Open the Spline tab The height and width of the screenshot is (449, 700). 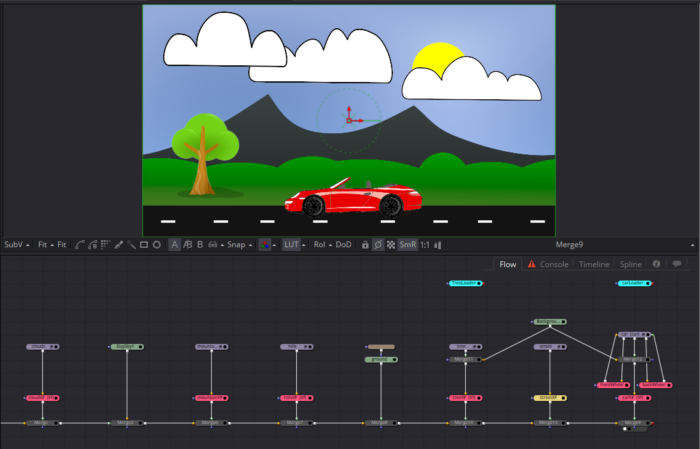point(630,264)
